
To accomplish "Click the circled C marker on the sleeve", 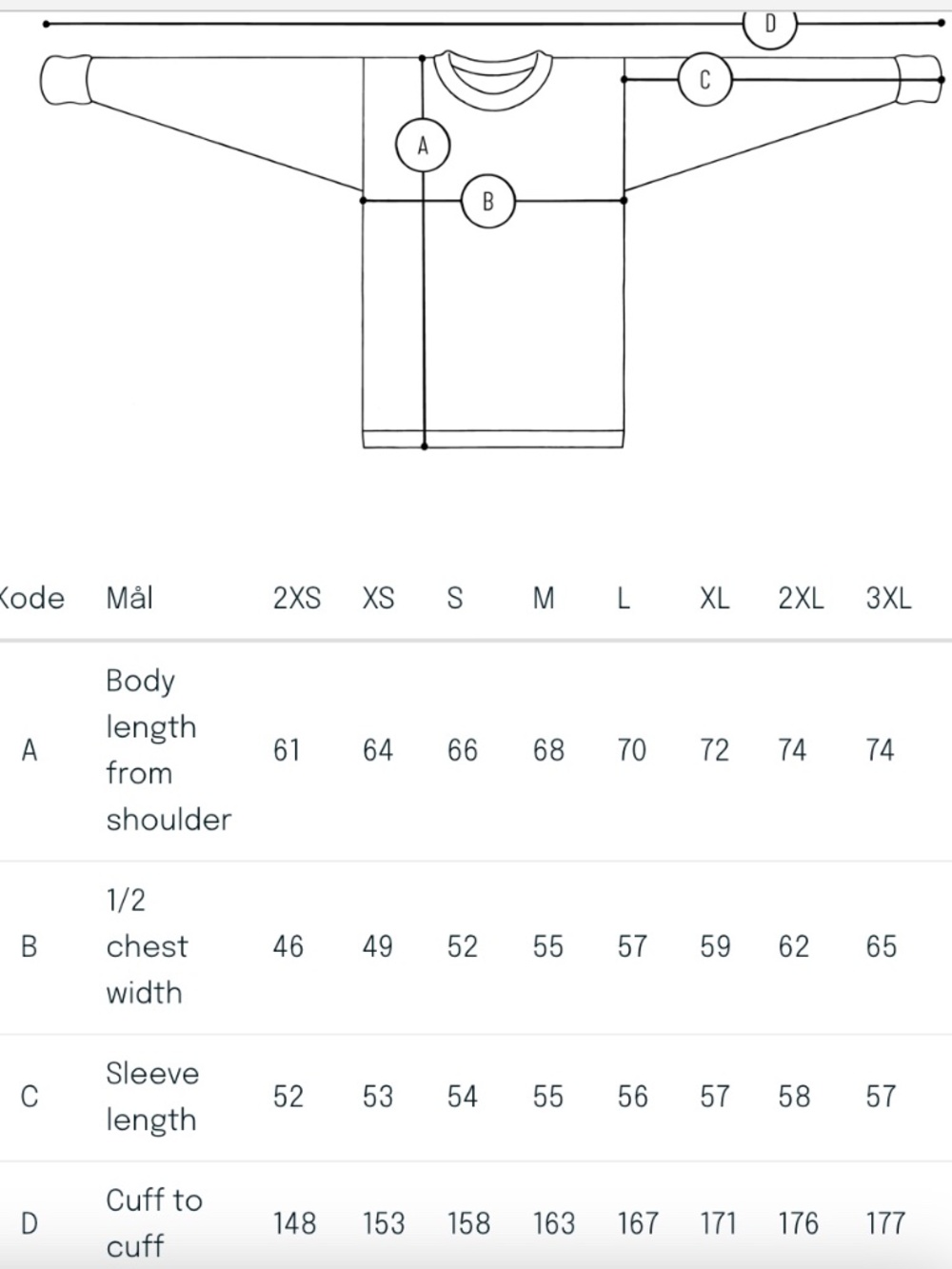I will click(704, 79).
